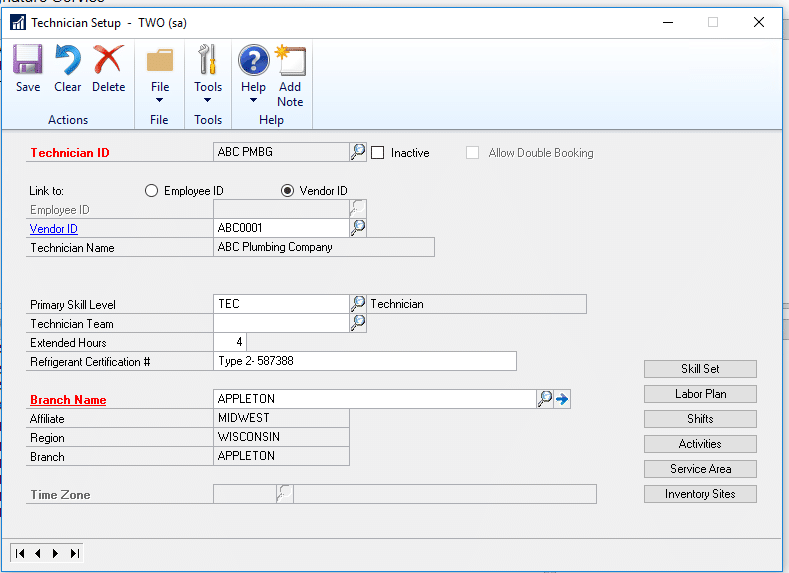
Task: Click the Help question mark icon
Action: [x=254, y=60]
